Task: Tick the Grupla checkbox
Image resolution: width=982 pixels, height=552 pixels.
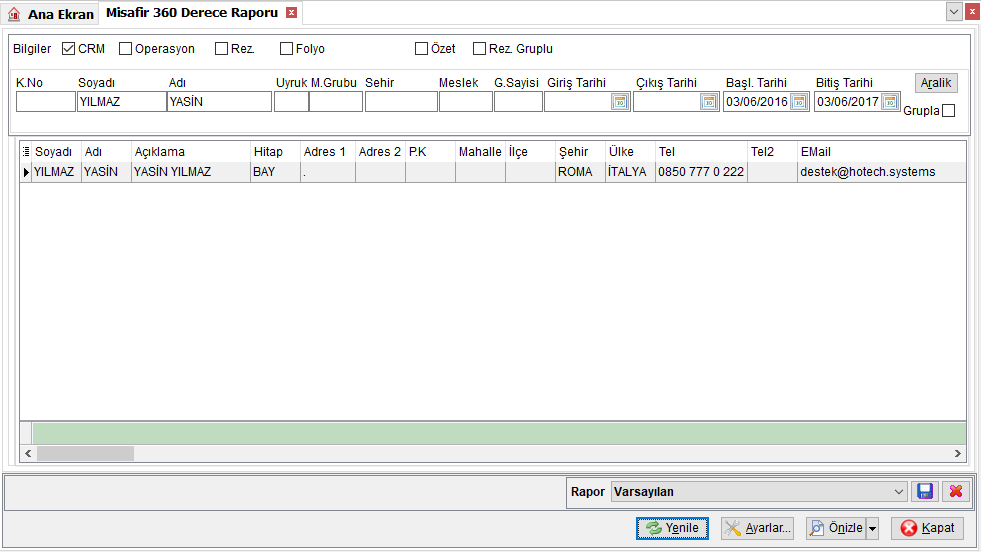Action: pyautogui.click(x=949, y=111)
